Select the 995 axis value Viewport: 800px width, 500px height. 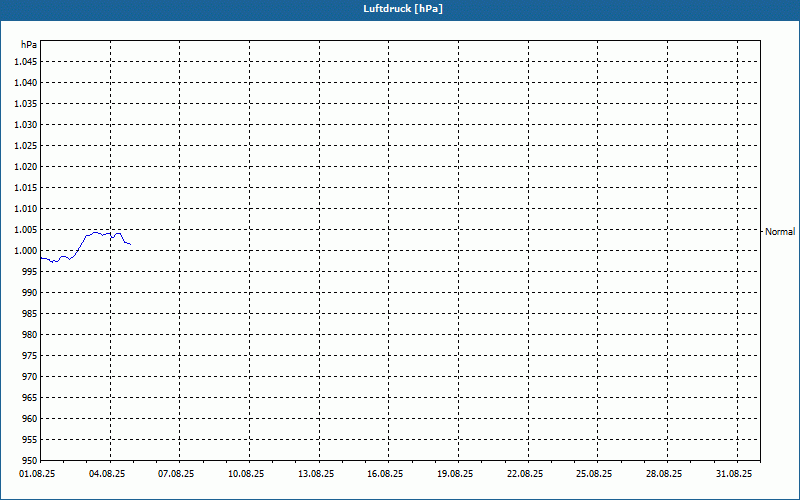coord(30,271)
